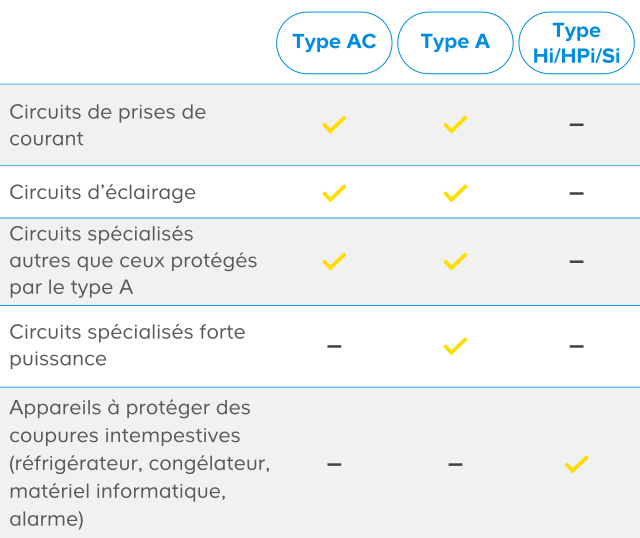Click Type AC checkmark for circuits spécialisés autres
Image resolution: width=640 pixels, height=538 pixels.
click(334, 261)
